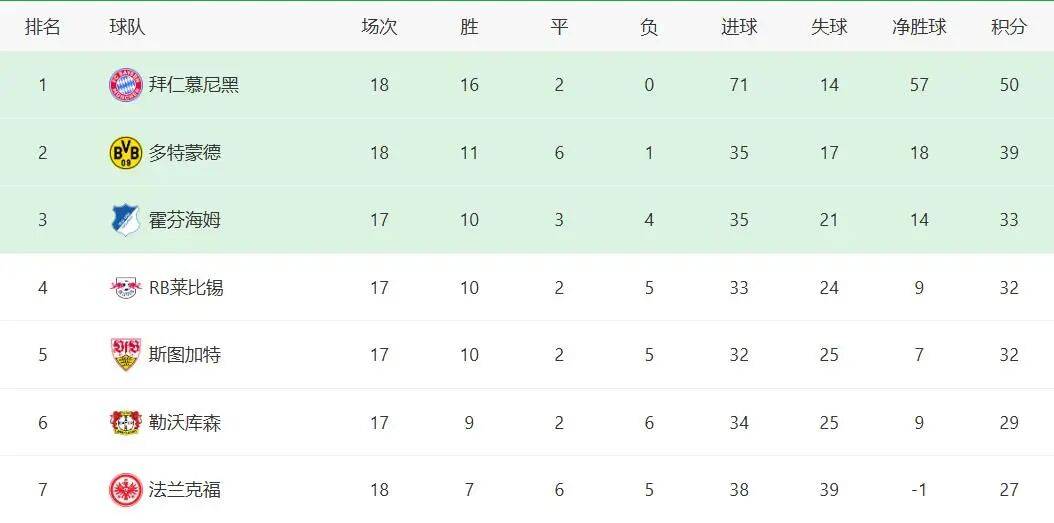Click the 排名 column header
The height and width of the screenshot is (523, 1054).
[43, 27]
